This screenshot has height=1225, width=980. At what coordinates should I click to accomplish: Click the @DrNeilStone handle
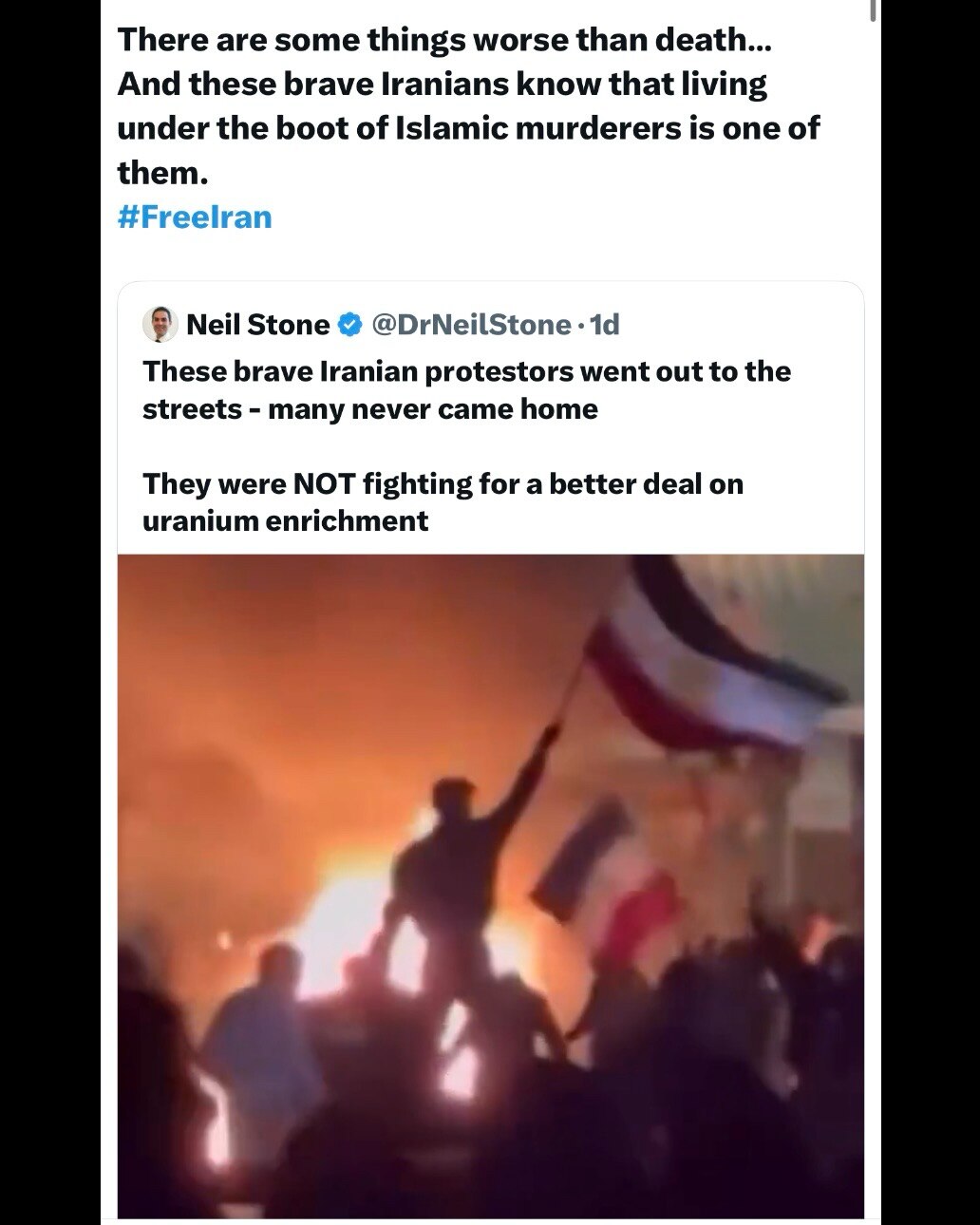(467, 325)
